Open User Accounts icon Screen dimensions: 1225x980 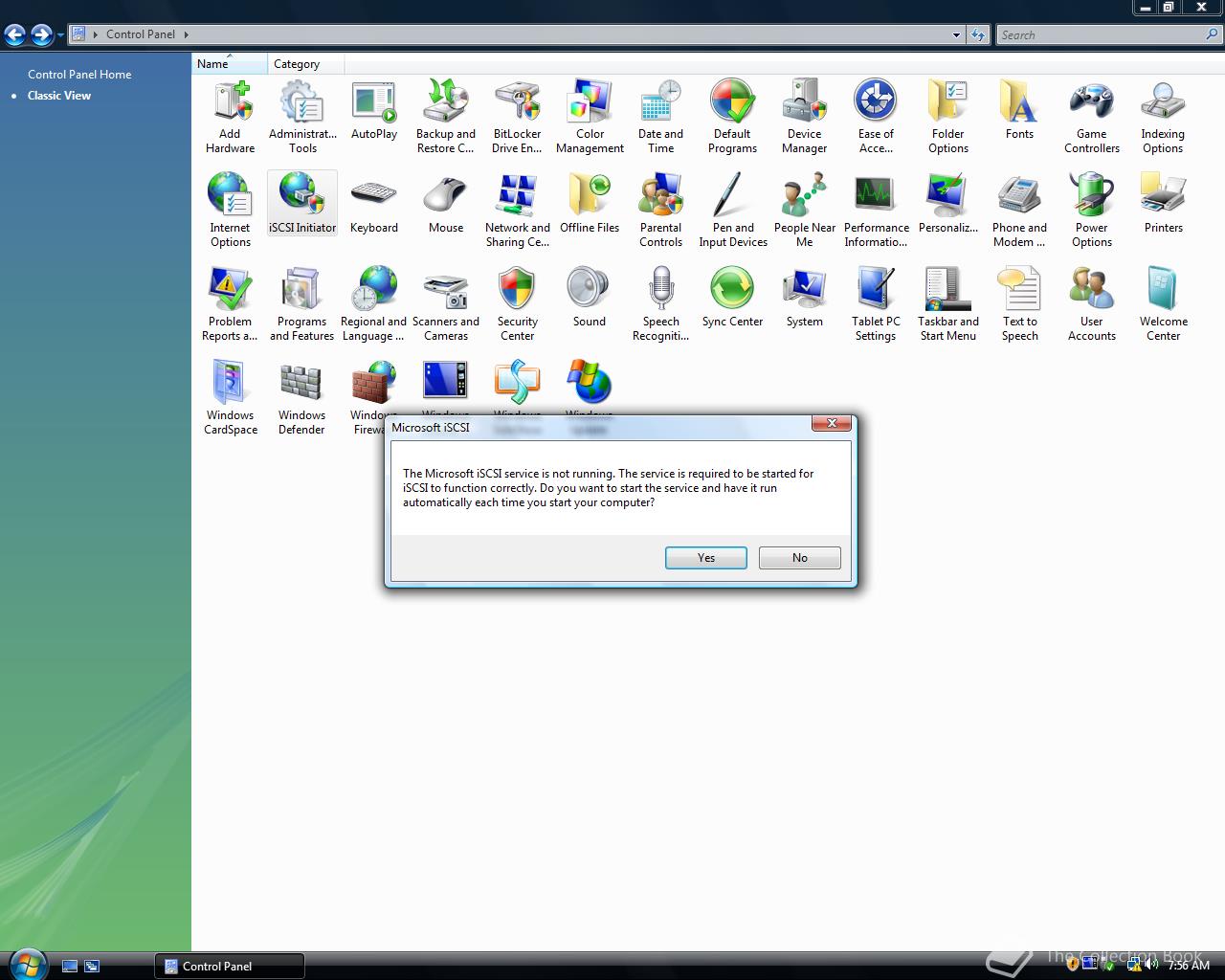tap(1092, 303)
